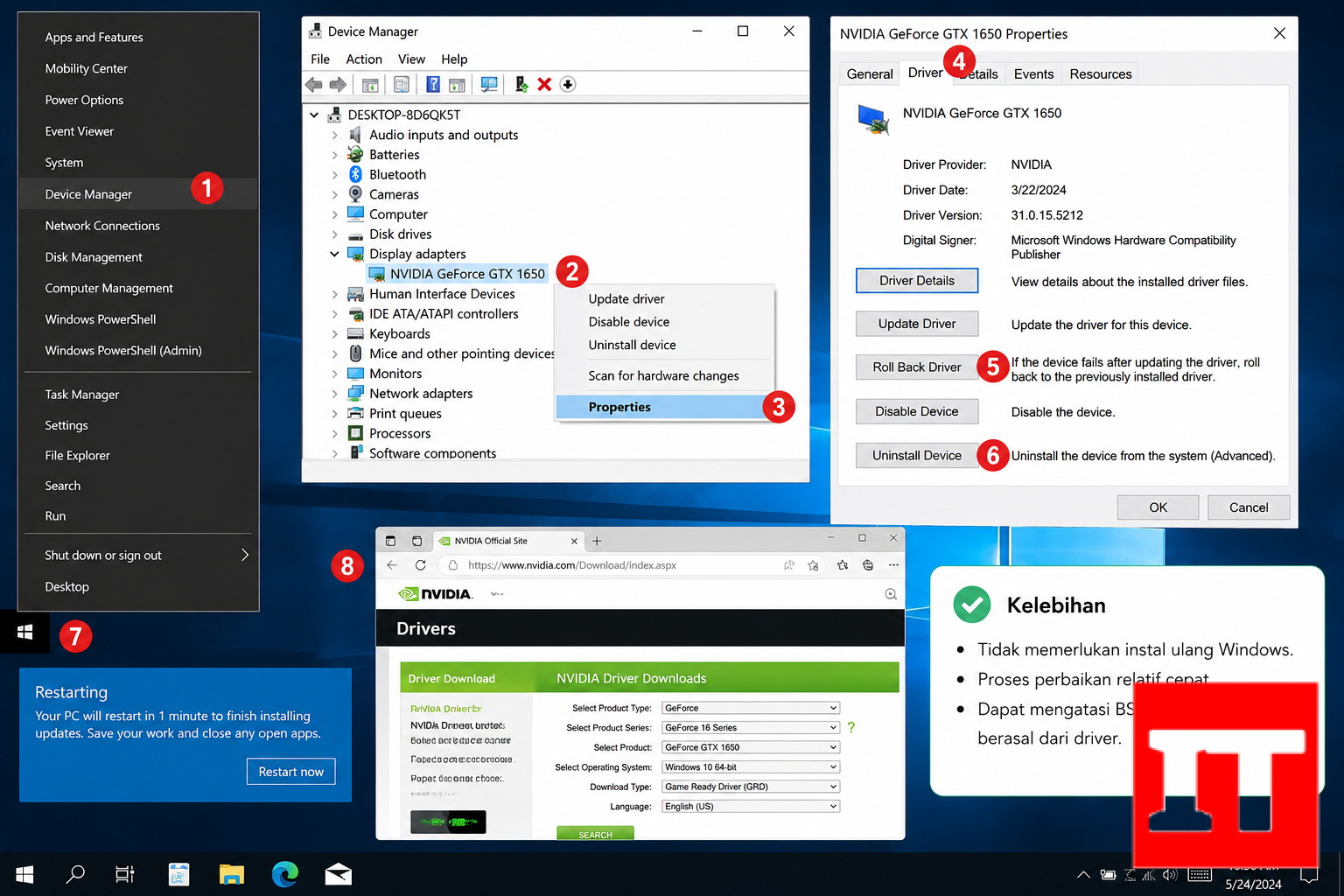Click the Roll Back Driver button
Viewport: 1344px width, 896px height.
917,367
